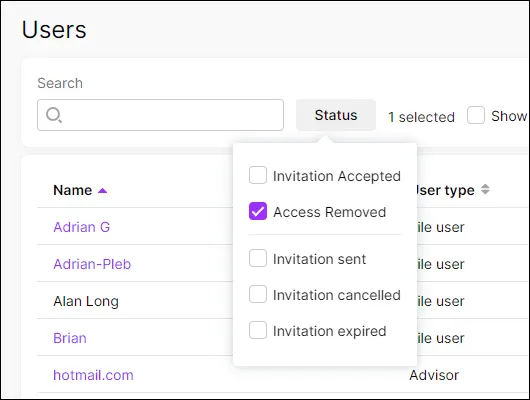Toggle the Show checkbox beside 1 selected
Viewport: 530px width, 400px height.
476,115
